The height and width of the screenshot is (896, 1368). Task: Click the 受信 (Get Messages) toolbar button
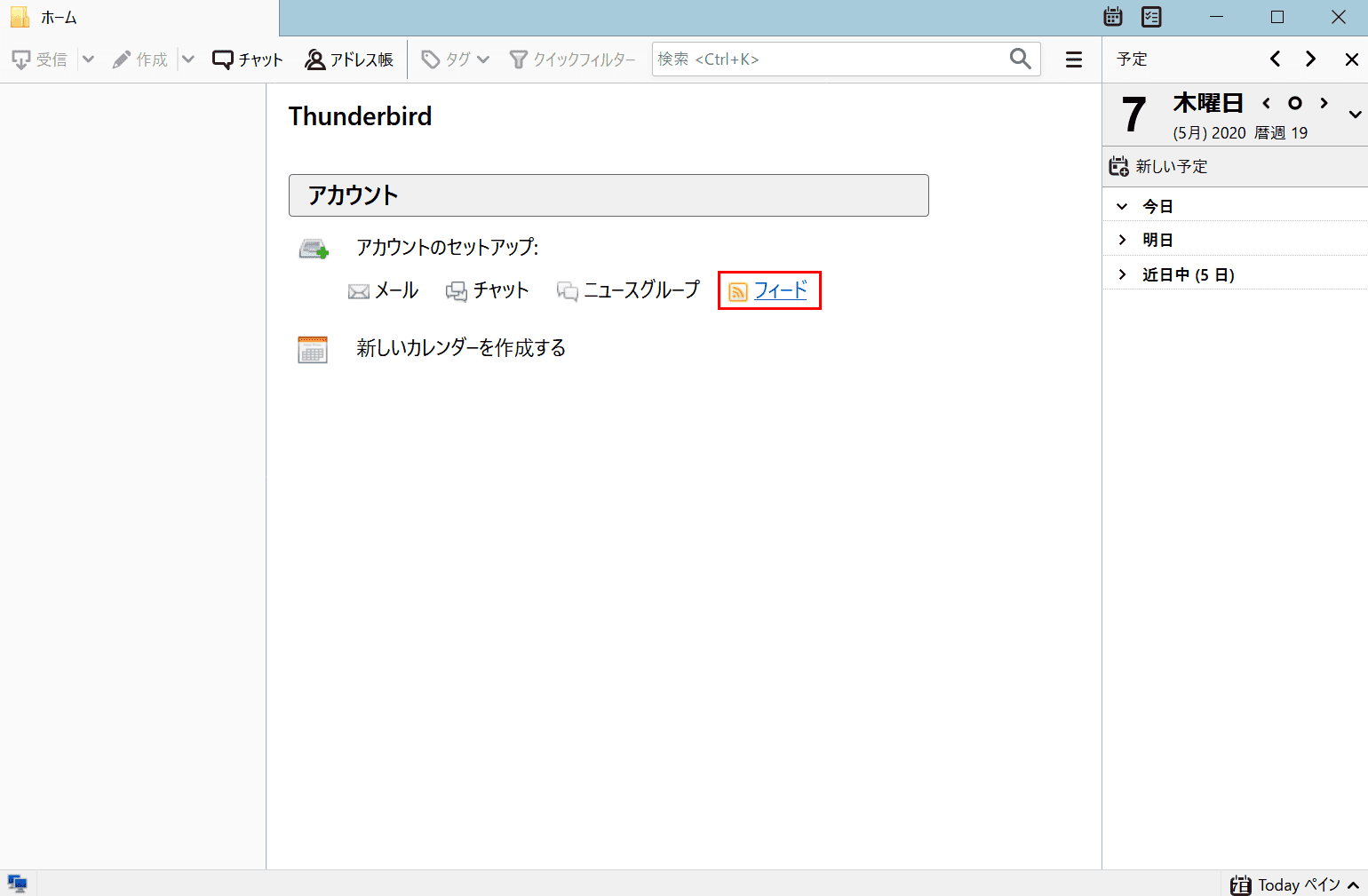pyautogui.click(x=40, y=59)
